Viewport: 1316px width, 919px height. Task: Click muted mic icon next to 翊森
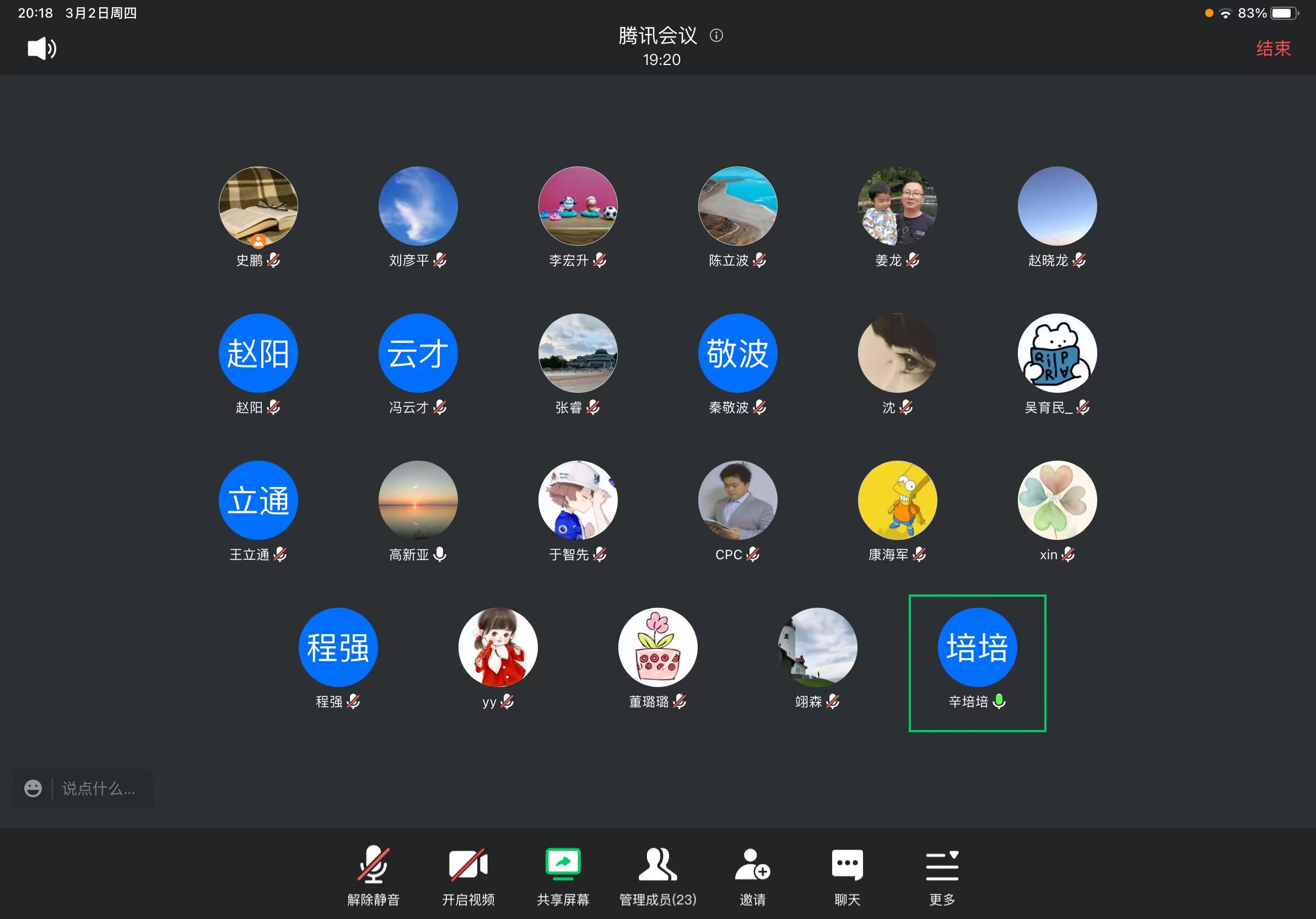[x=833, y=702]
